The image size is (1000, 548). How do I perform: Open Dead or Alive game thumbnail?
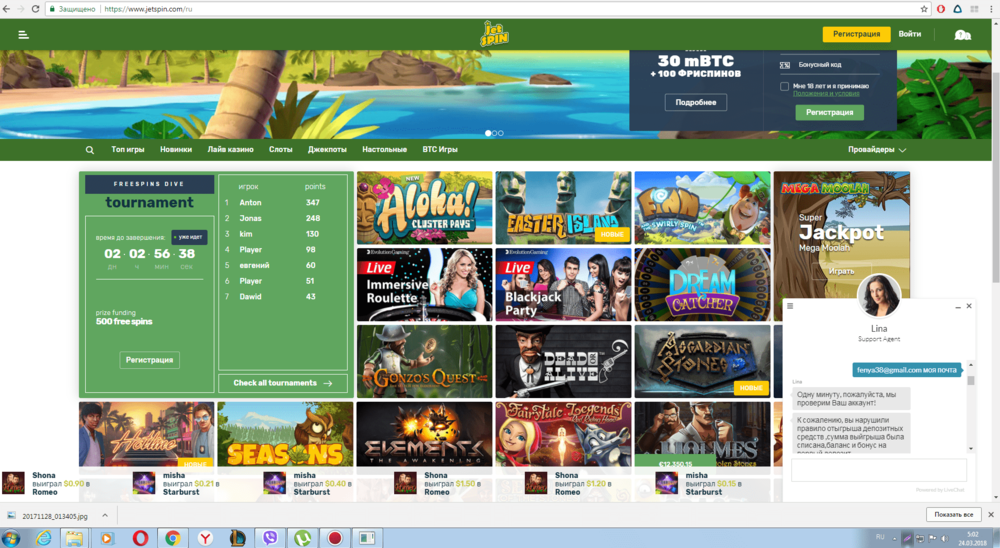click(563, 362)
